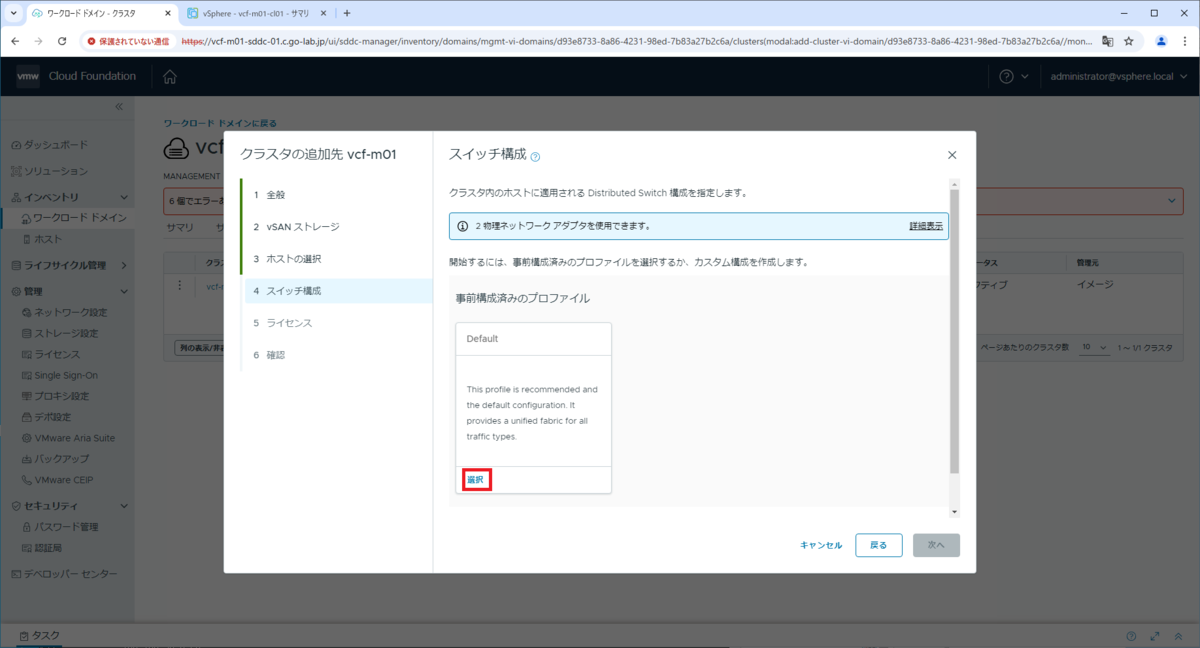Viewport: 1200px width, 648px height.
Task: Click browser reload button
Action: [62, 41]
